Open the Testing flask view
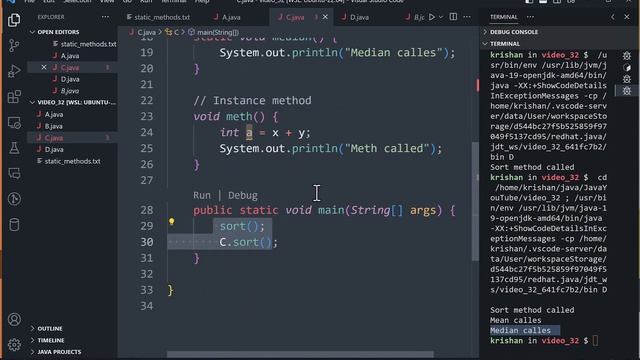Viewport: 640px width, 360px height. pyautogui.click(x=14, y=148)
